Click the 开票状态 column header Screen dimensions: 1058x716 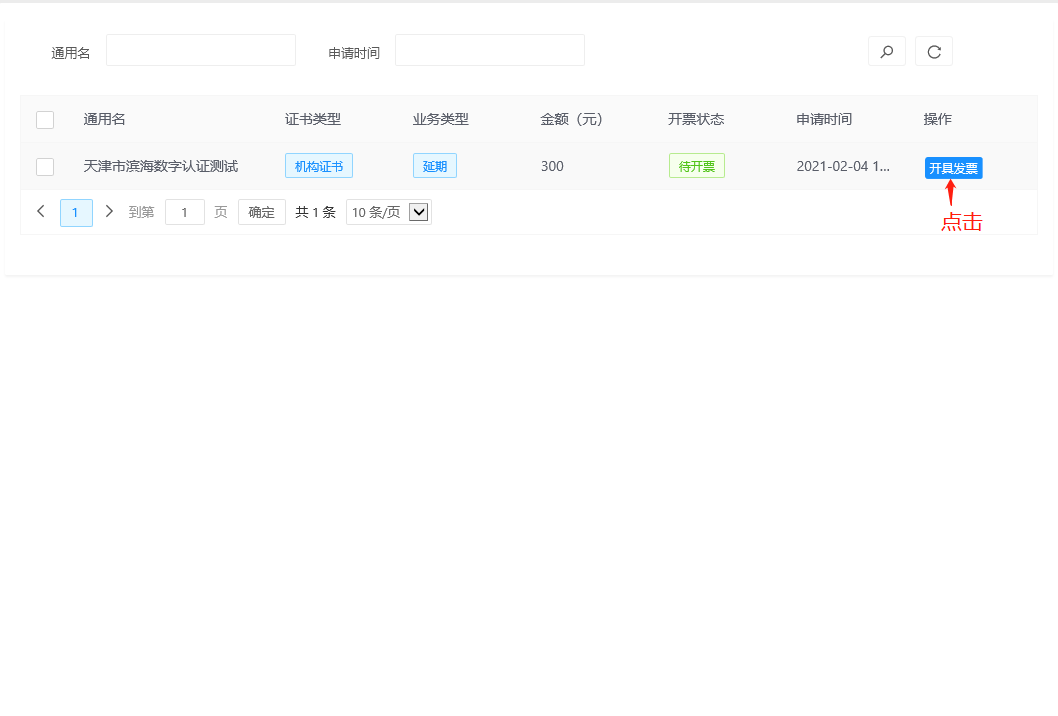[x=696, y=119]
